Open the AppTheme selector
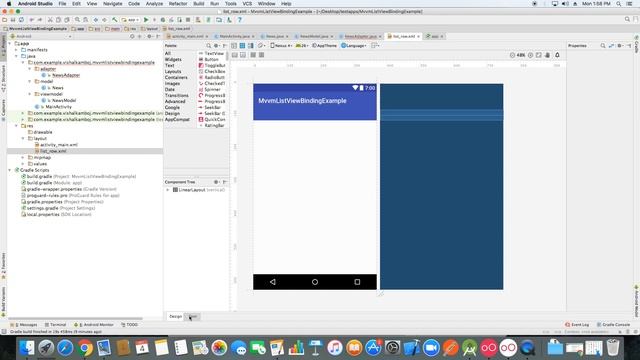Image resolution: width=640 pixels, height=360 pixels. [x=324, y=46]
